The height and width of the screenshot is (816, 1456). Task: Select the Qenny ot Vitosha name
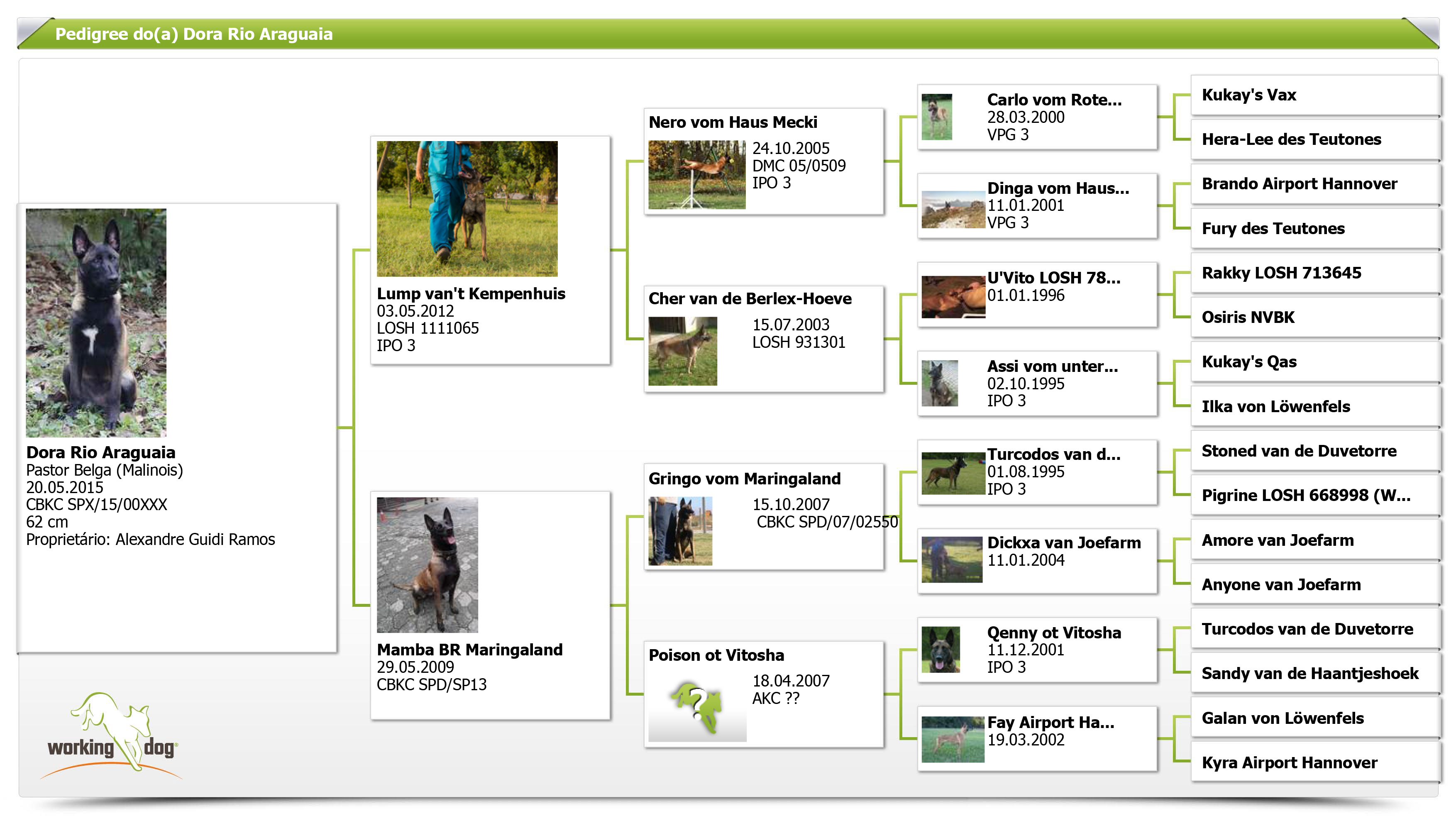point(1054,633)
